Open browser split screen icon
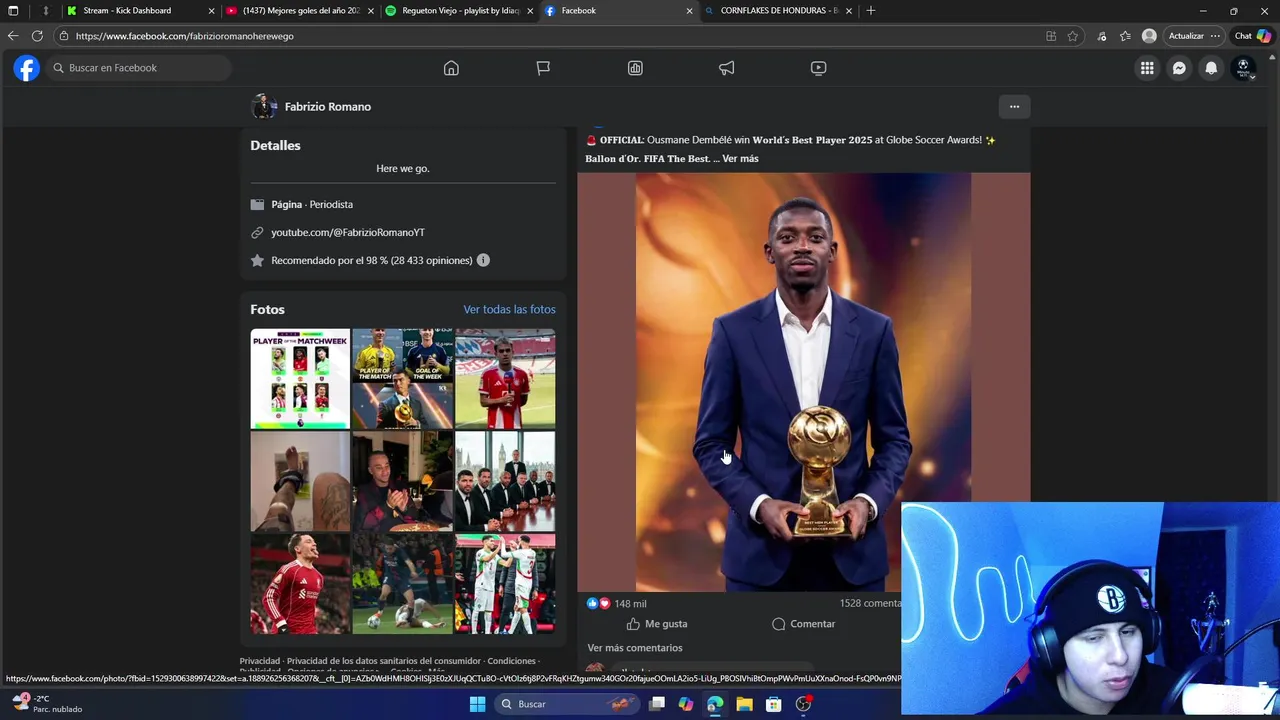This screenshot has height=720, width=1280. tap(1051, 36)
